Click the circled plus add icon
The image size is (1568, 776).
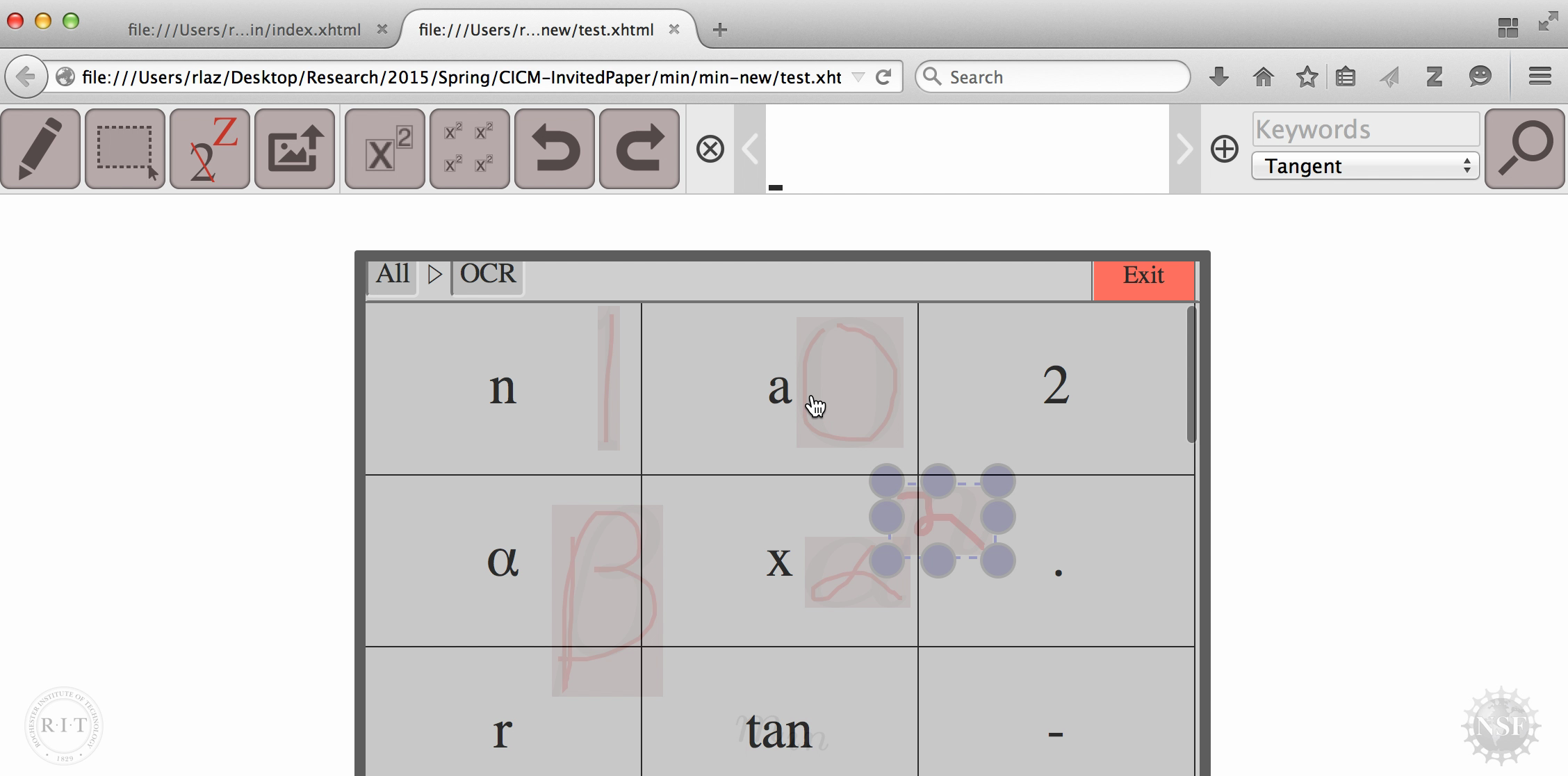click(x=1224, y=149)
